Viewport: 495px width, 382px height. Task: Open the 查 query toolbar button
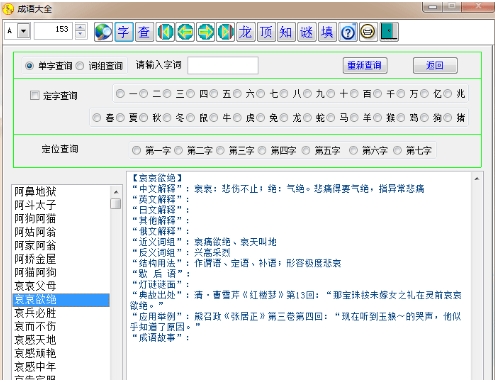(144, 32)
